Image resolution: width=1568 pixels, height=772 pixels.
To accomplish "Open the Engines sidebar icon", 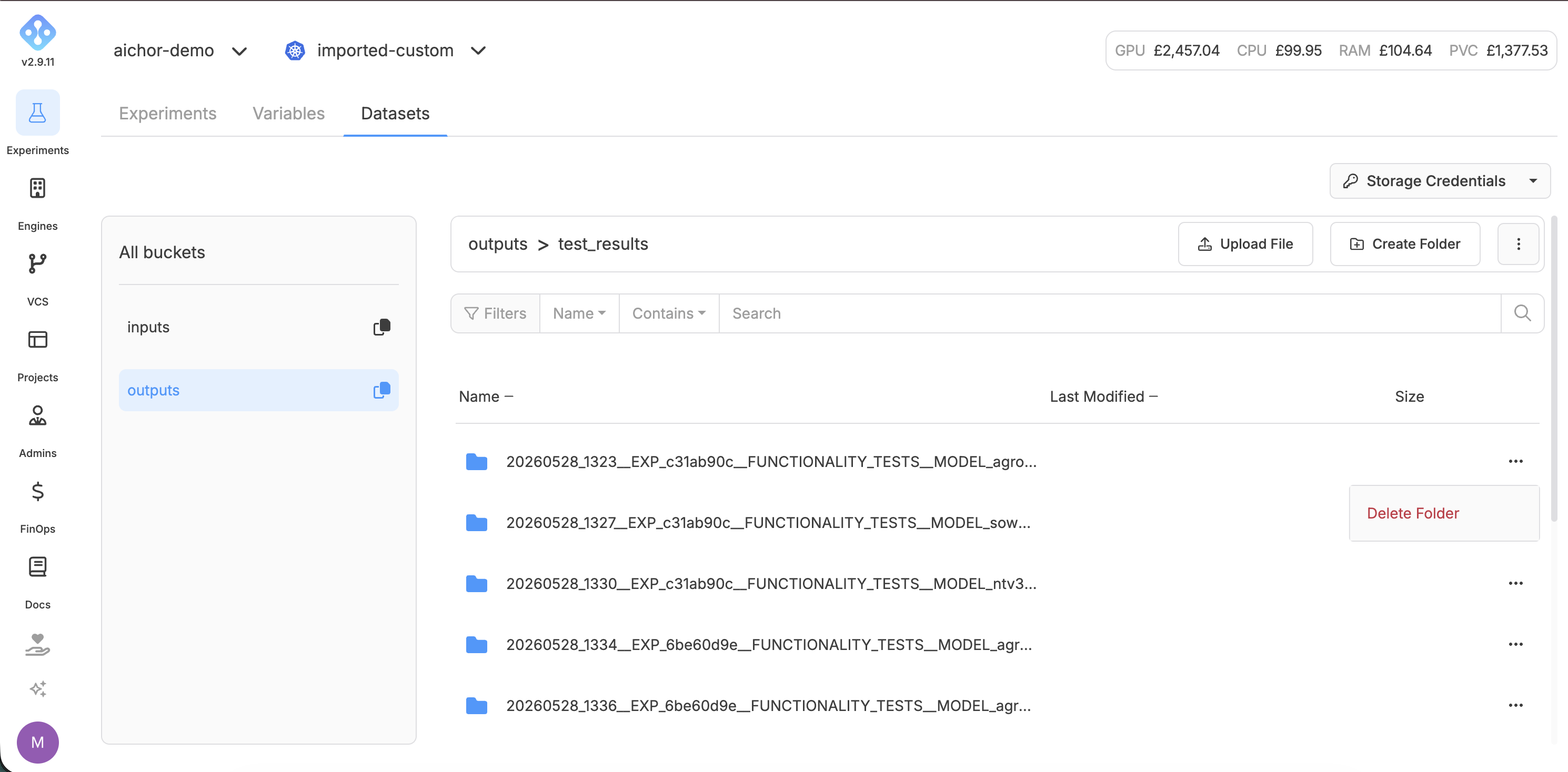I will [38, 188].
